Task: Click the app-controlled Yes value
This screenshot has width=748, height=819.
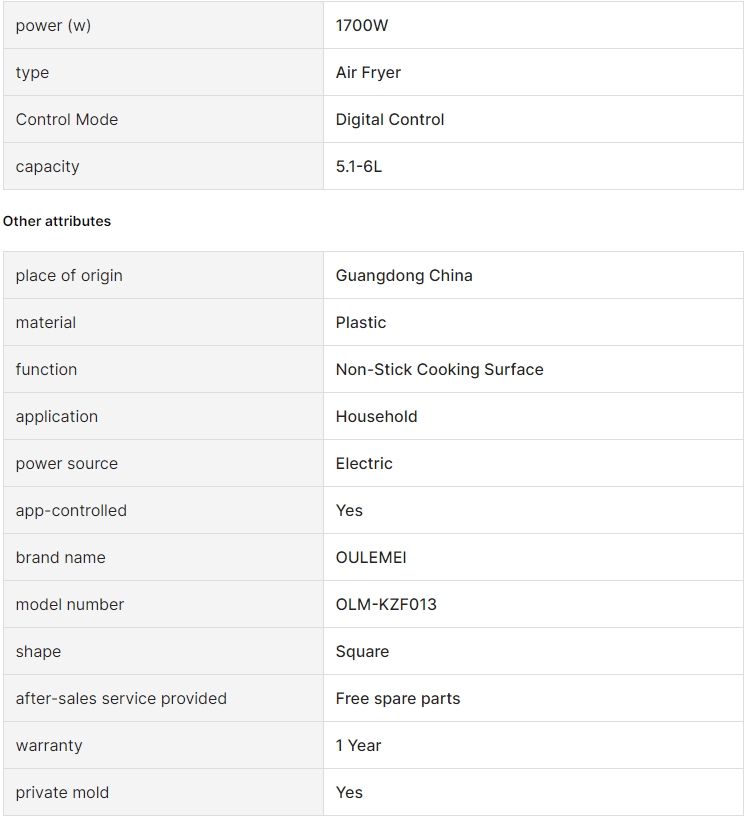Action: pyautogui.click(x=349, y=511)
